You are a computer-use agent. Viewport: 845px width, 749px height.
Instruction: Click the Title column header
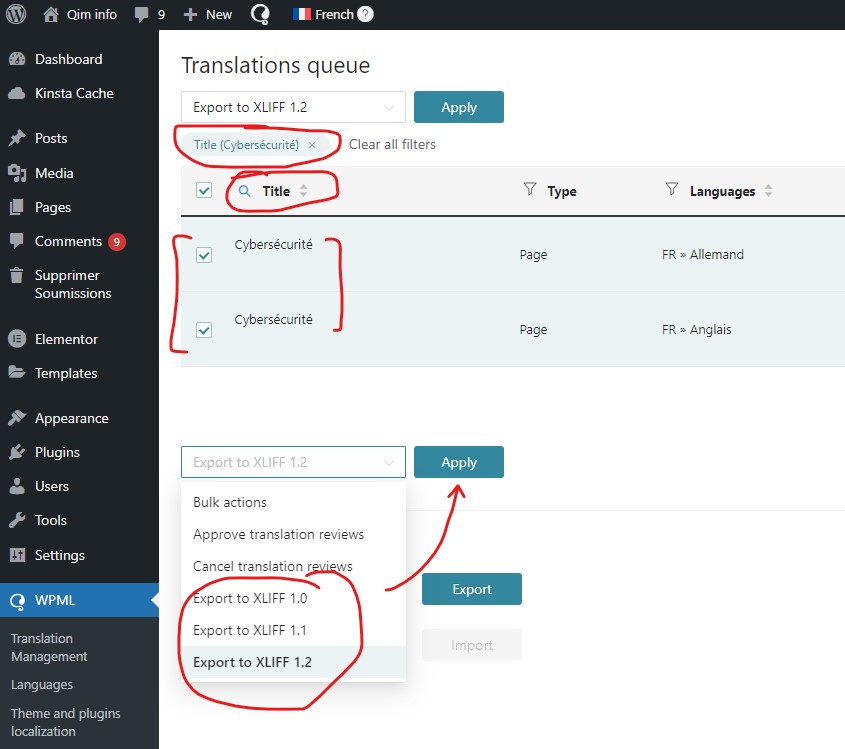(276, 191)
